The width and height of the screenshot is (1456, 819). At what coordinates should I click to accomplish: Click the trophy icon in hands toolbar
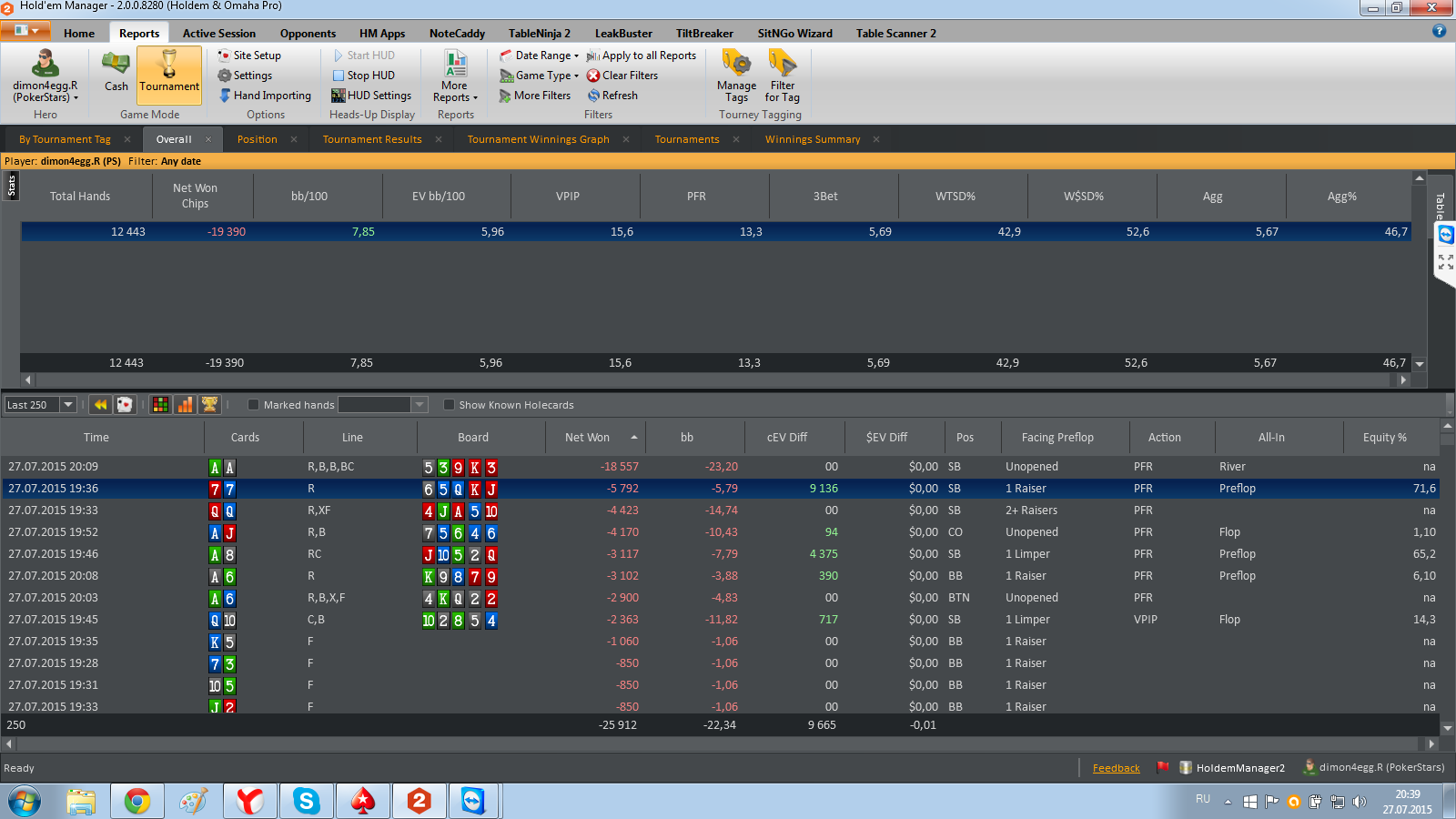(x=209, y=404)
